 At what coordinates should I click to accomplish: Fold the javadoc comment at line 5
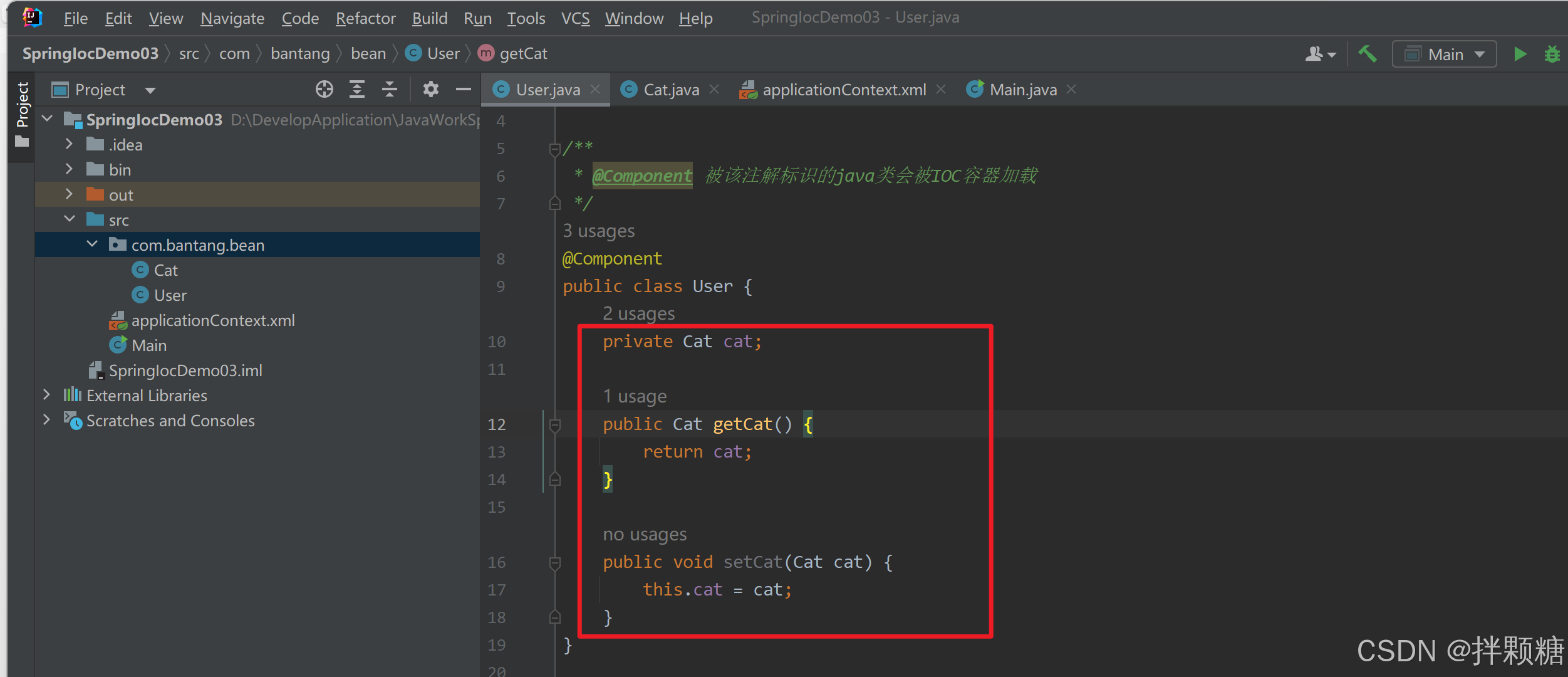point(554,149)
